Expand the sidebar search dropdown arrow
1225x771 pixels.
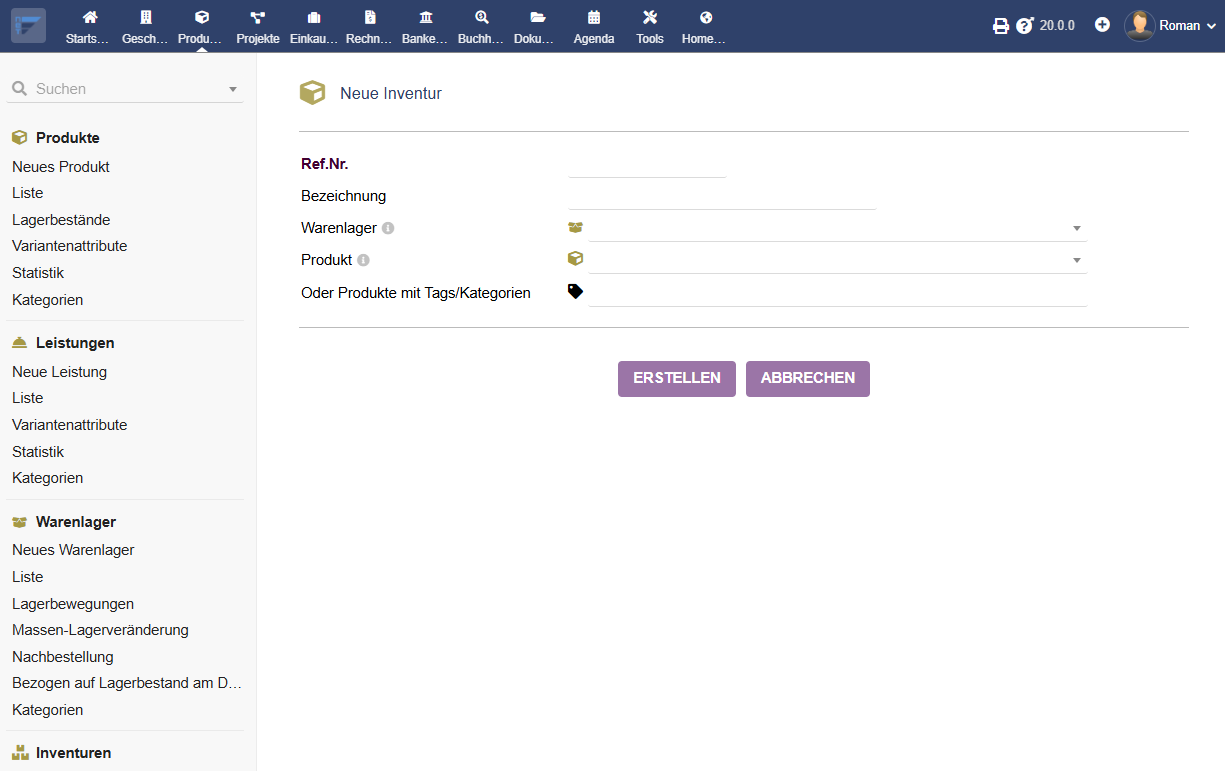coord(233,89)
